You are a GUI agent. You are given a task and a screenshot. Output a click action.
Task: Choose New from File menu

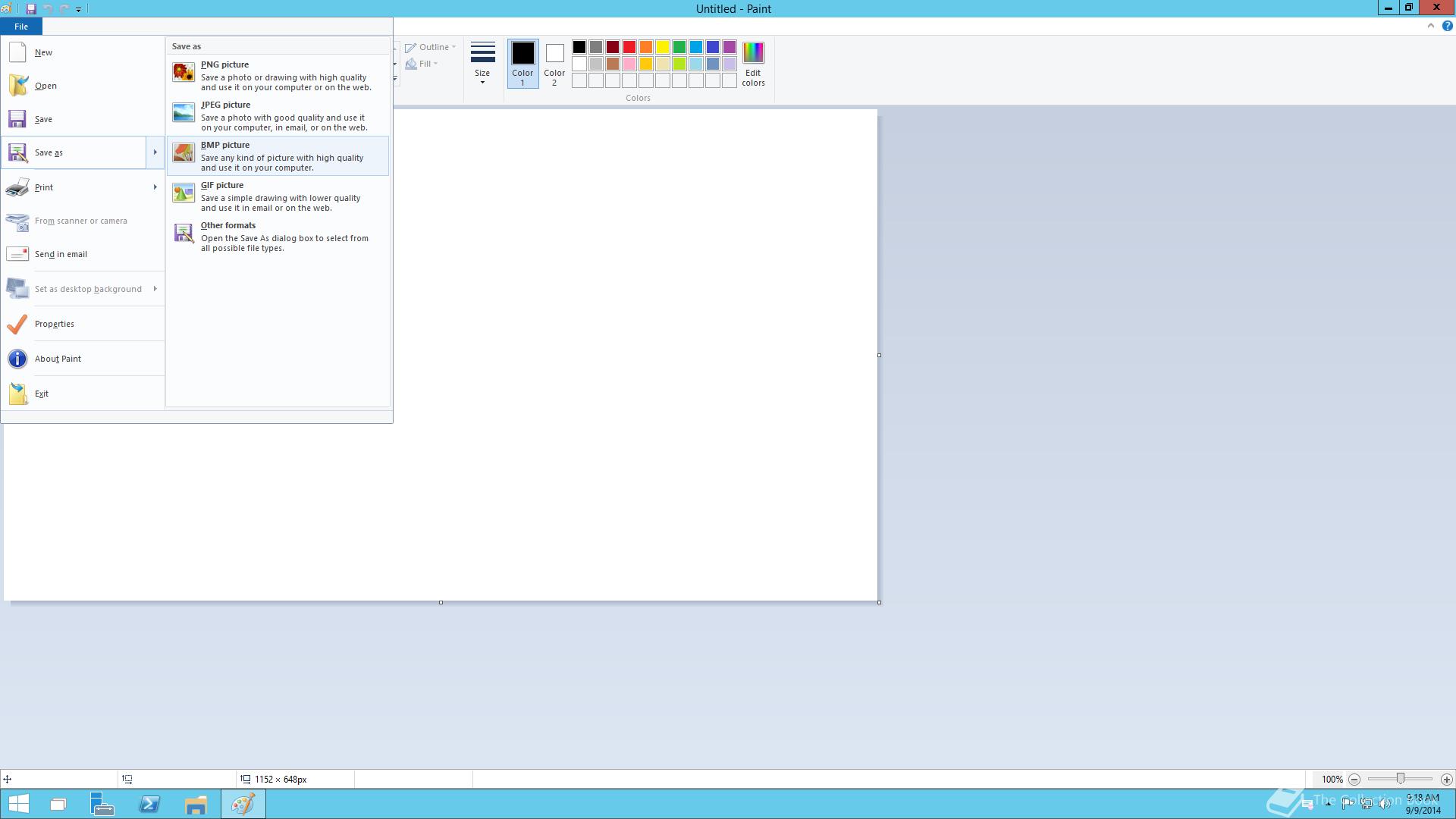(x=83, y=52)
